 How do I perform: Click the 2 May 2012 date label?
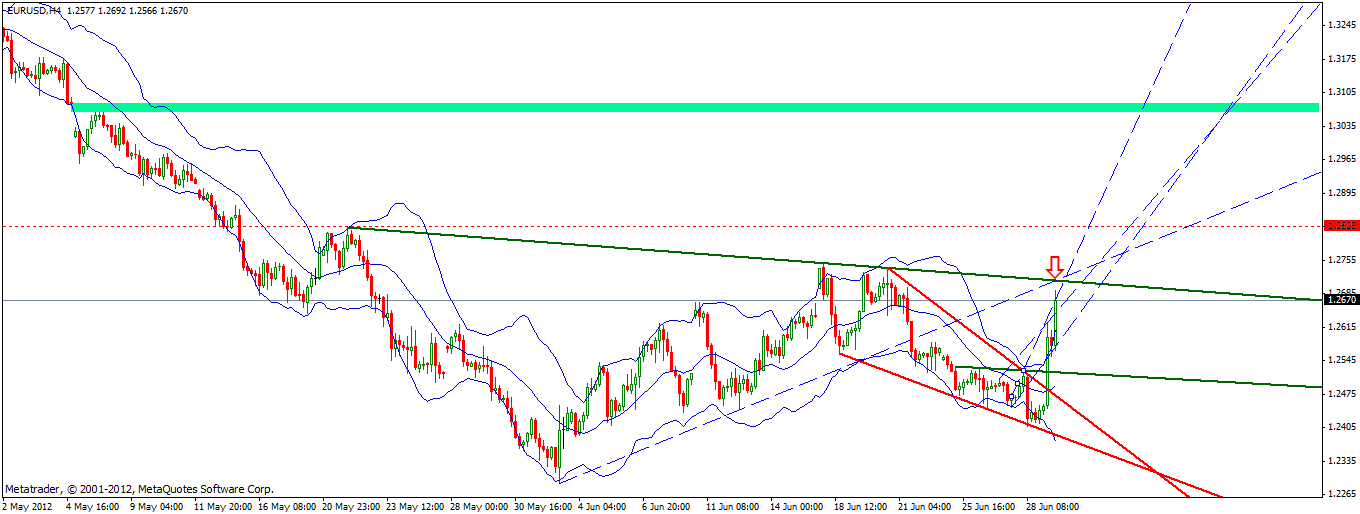point(25,507)
